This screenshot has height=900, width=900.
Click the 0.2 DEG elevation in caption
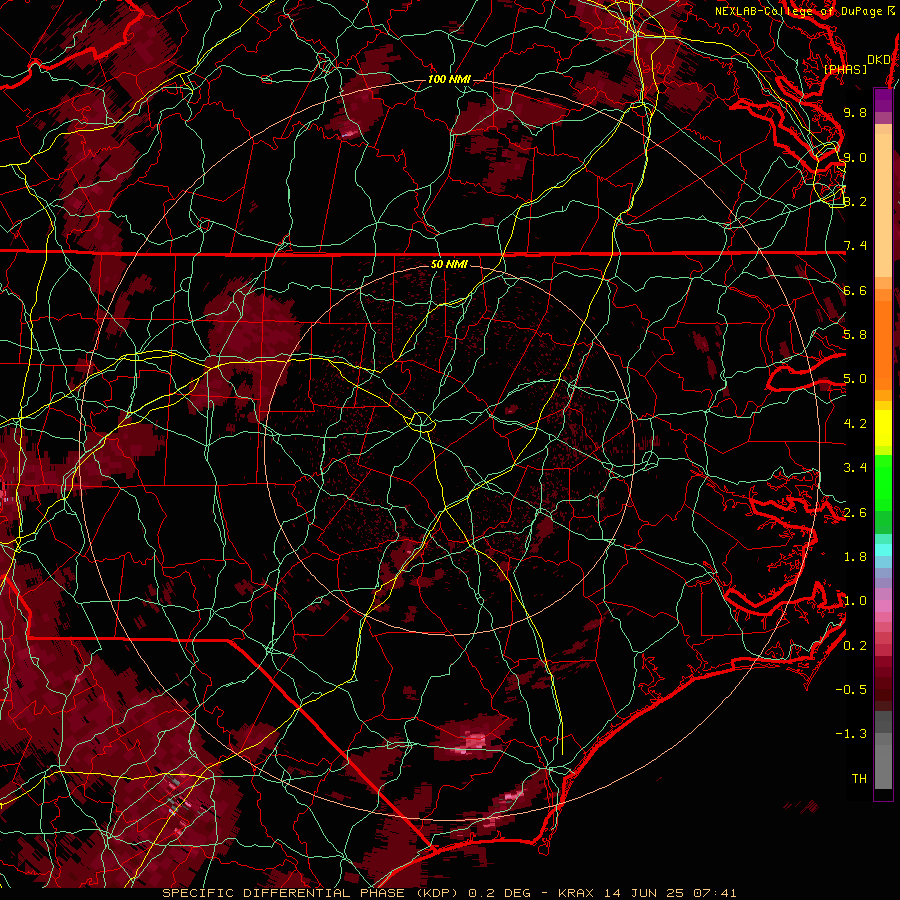497,893
